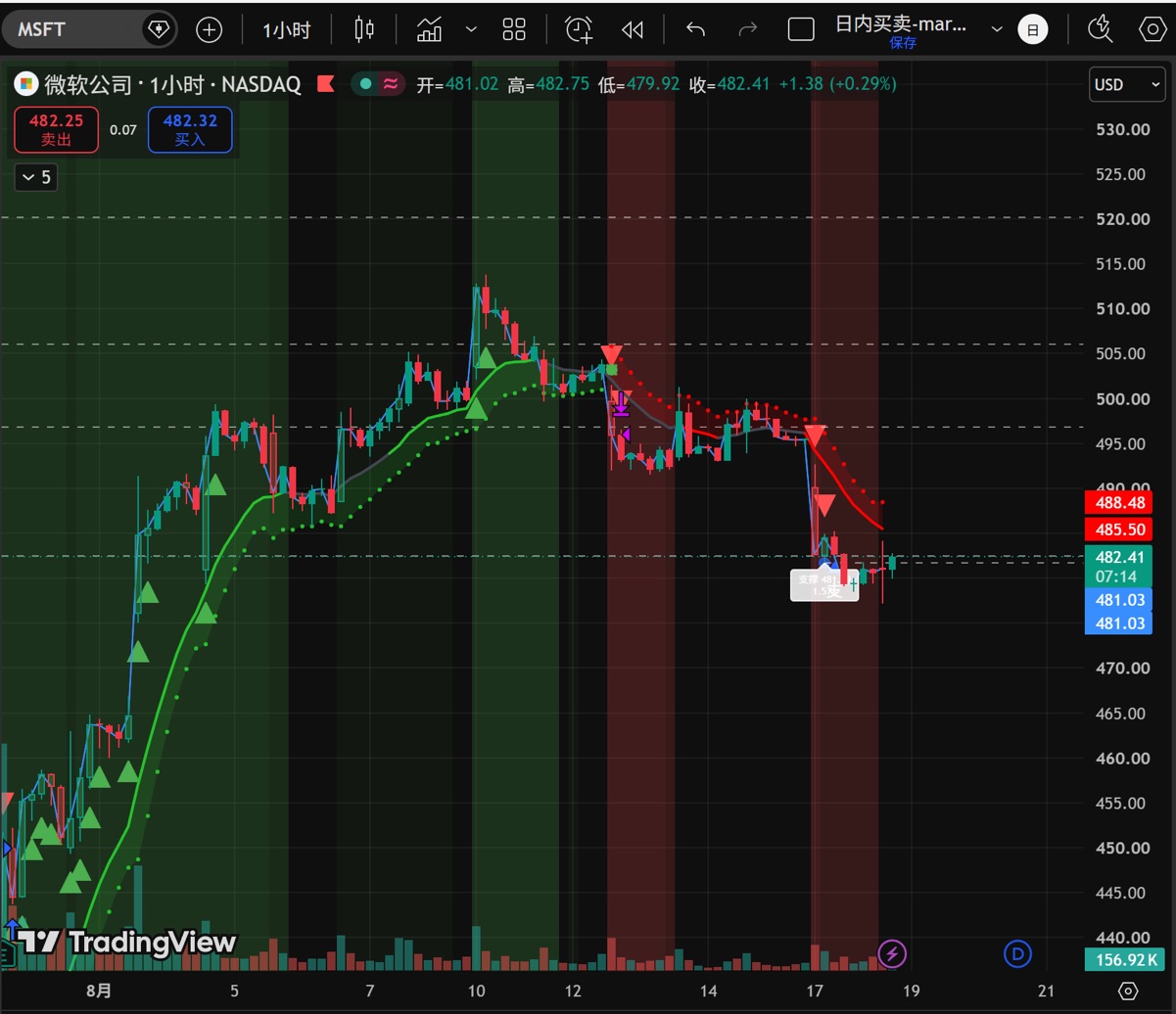Image resolution: width=1176 pixels, height=1014 pixels.
Task: Open the indicators dialog
Action: (429, 29)
